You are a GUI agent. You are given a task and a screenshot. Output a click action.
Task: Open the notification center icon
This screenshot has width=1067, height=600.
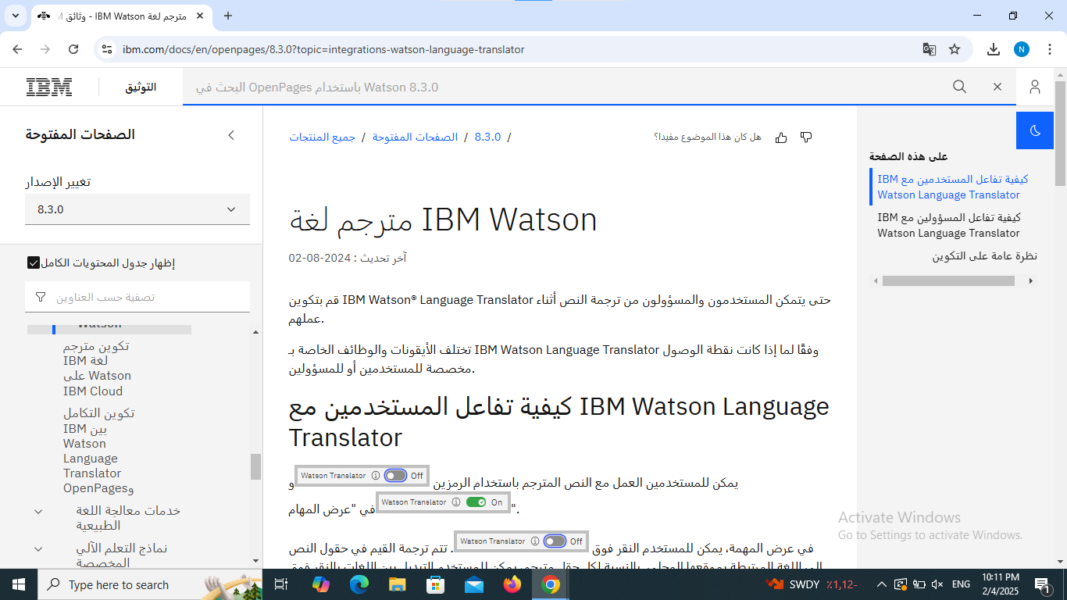click(1043, 584)
